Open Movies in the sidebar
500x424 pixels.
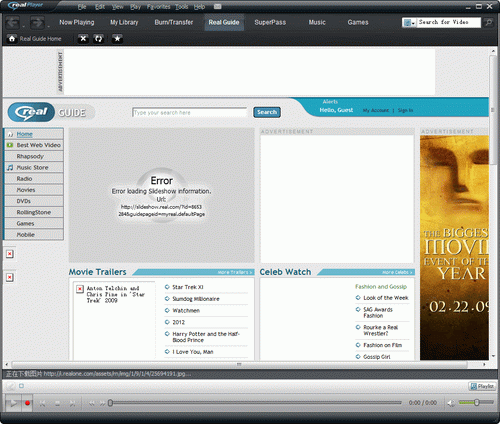[x=34, y=190]
